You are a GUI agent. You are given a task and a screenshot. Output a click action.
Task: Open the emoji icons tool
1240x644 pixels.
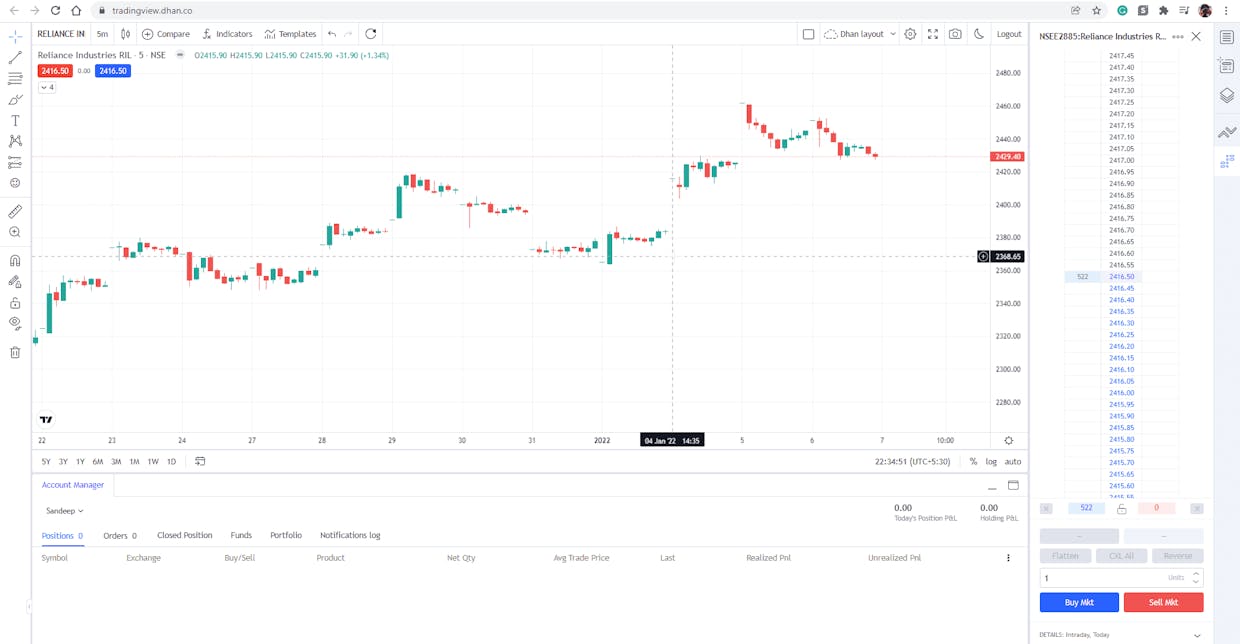click(x=15, y=183)
